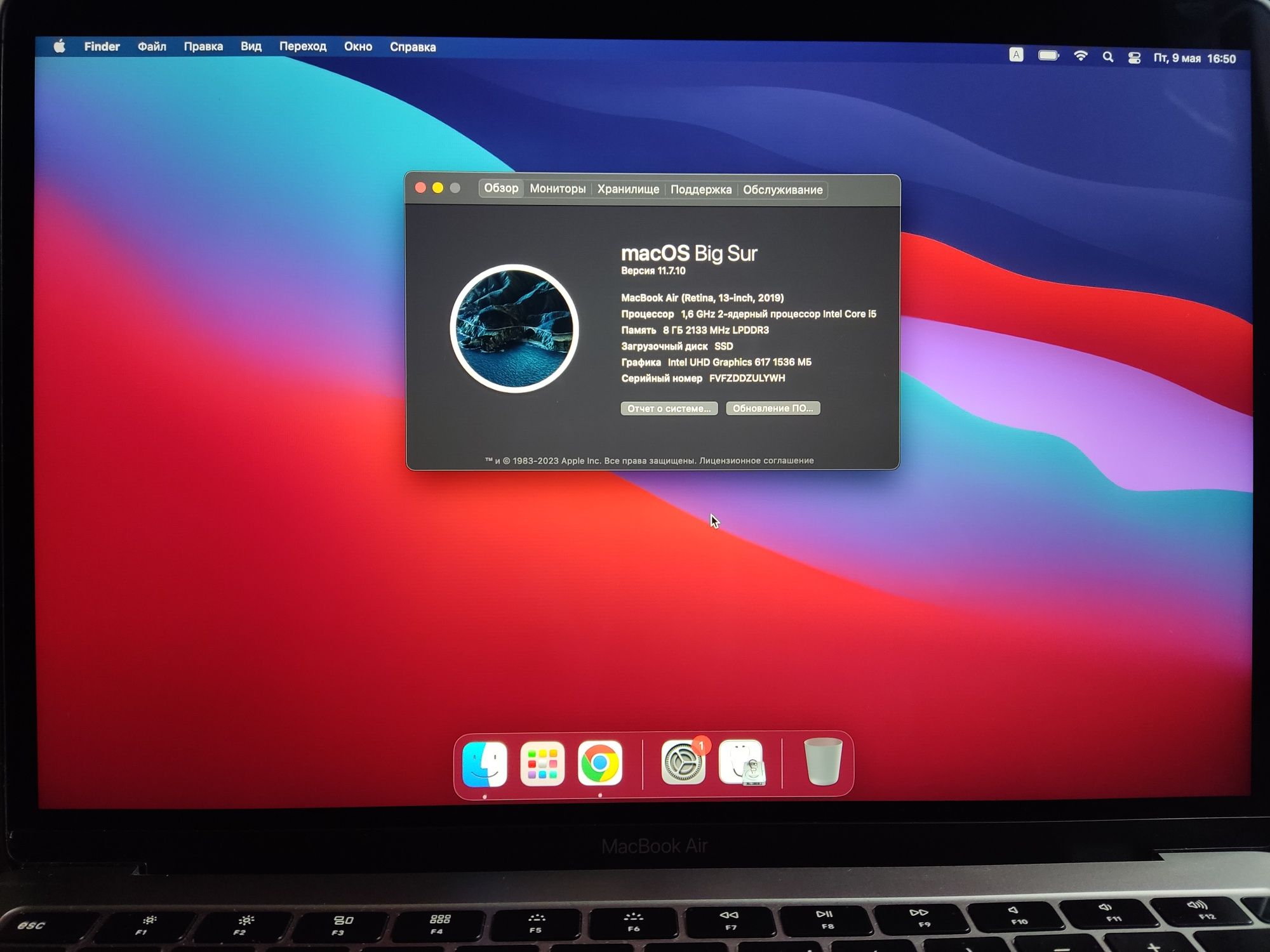Click the Intel UHD Graphics 617 text

click(x=740, y=362)
